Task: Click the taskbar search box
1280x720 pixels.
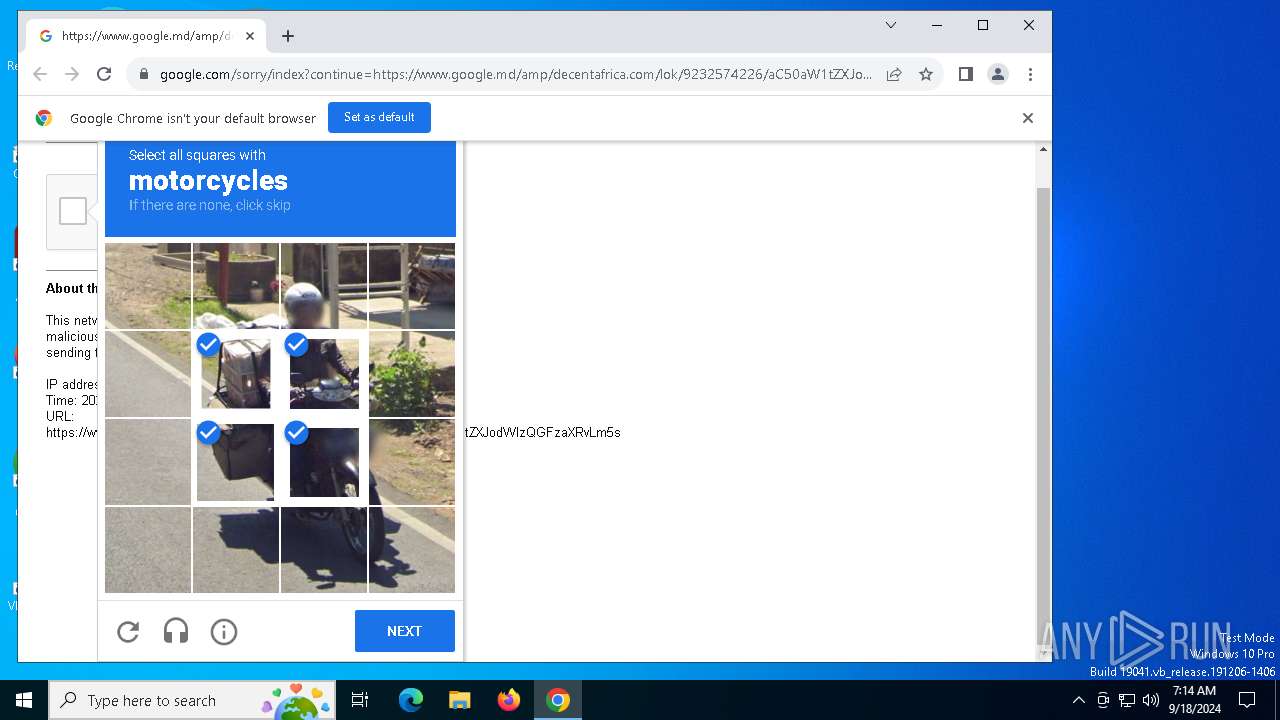Action: (x=194, y=700)
